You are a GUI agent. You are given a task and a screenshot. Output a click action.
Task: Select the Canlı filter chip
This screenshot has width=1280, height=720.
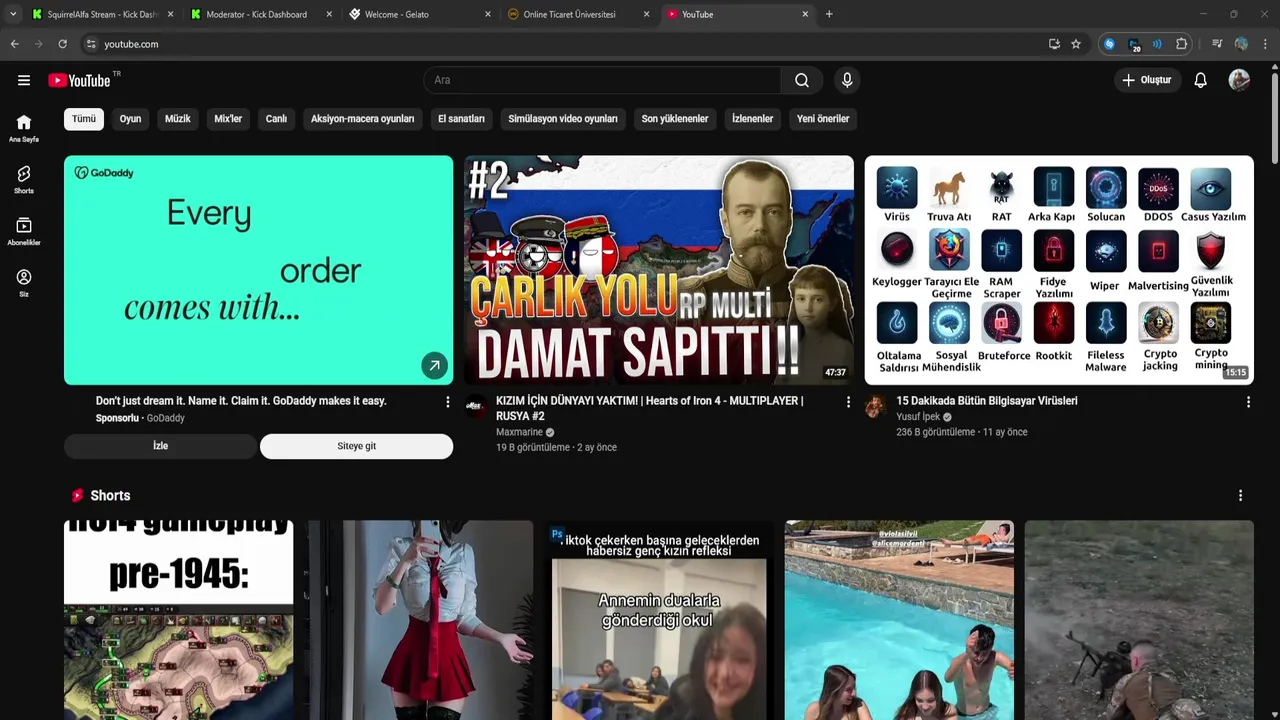pos(276,119)
